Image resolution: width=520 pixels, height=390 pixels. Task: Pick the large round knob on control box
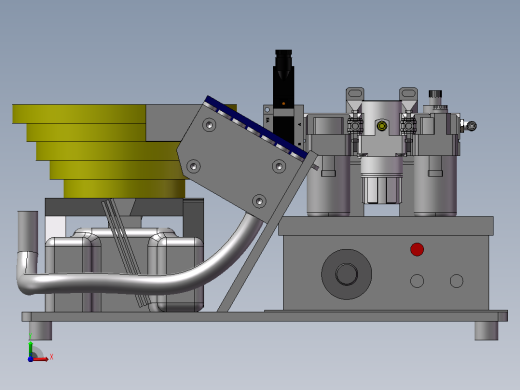tap(346, 274)
